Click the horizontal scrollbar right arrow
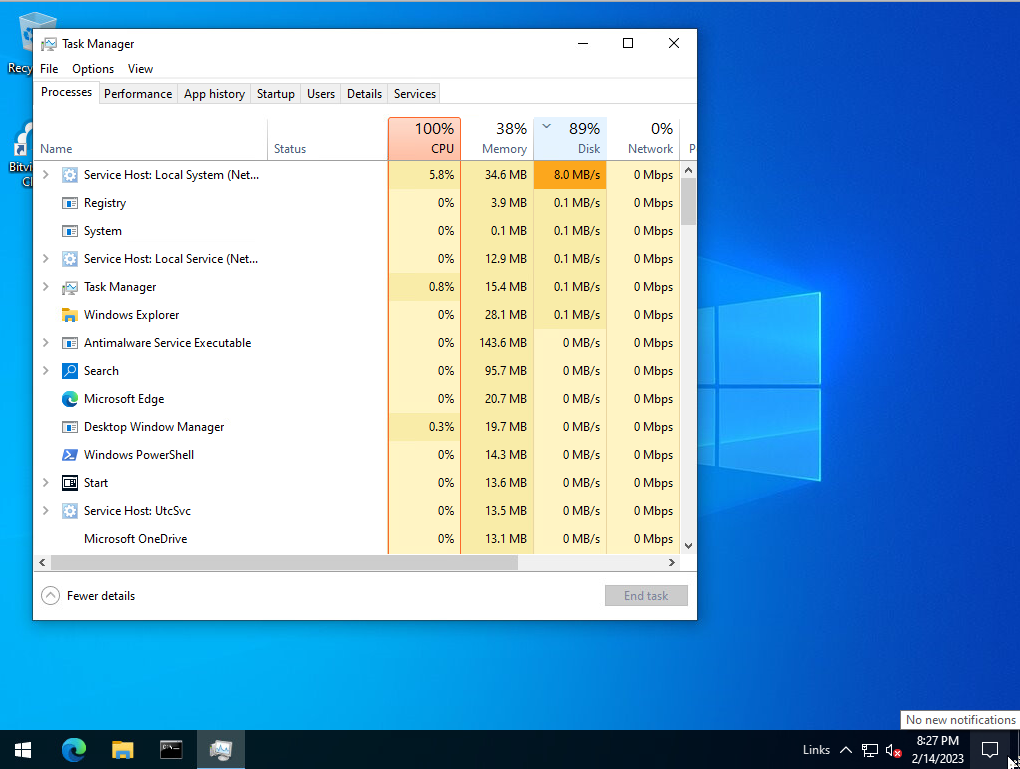 tap(672, 562)
